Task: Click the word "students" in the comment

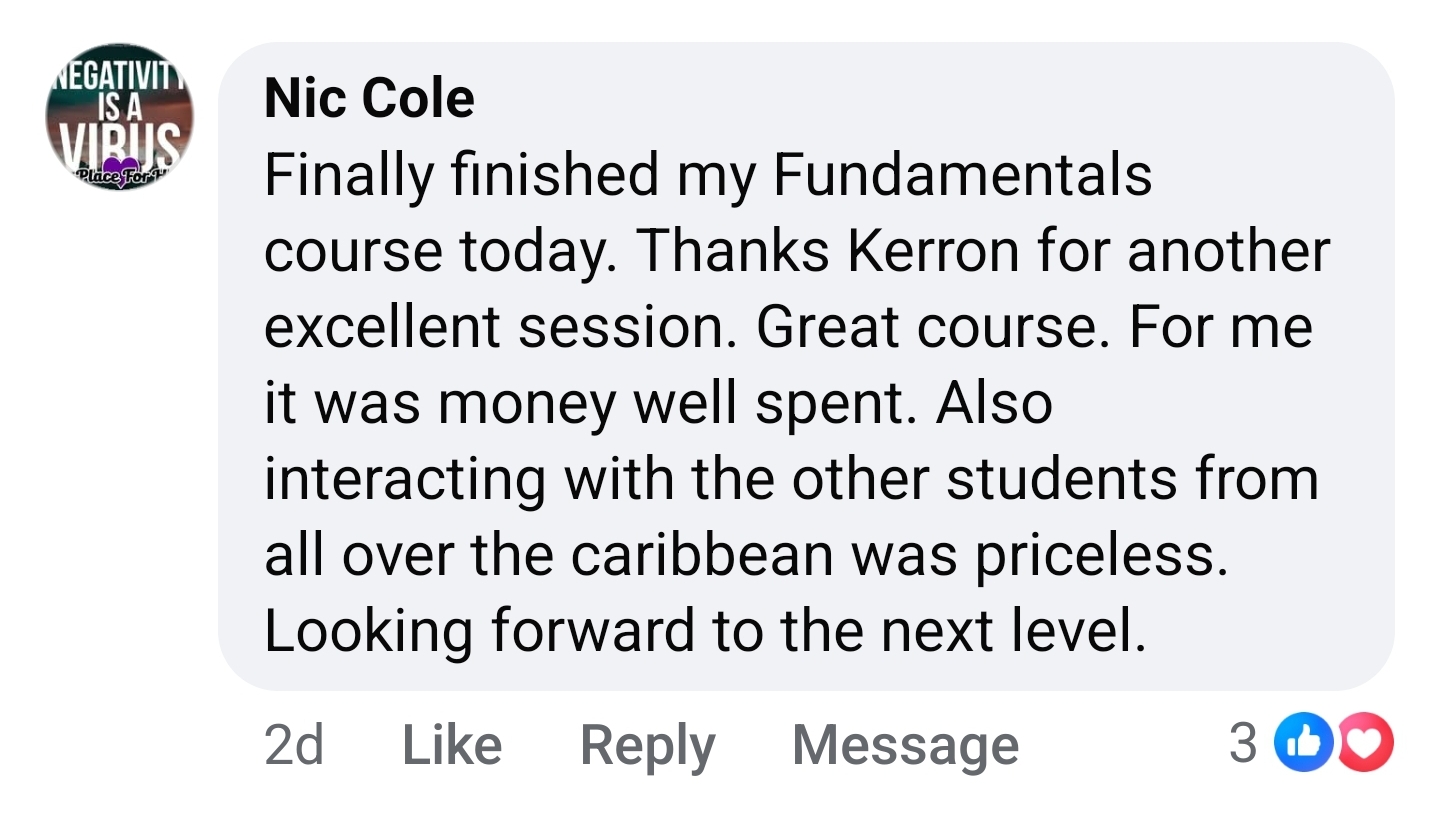Action: pyautogui.click(x=1061, y=479)
